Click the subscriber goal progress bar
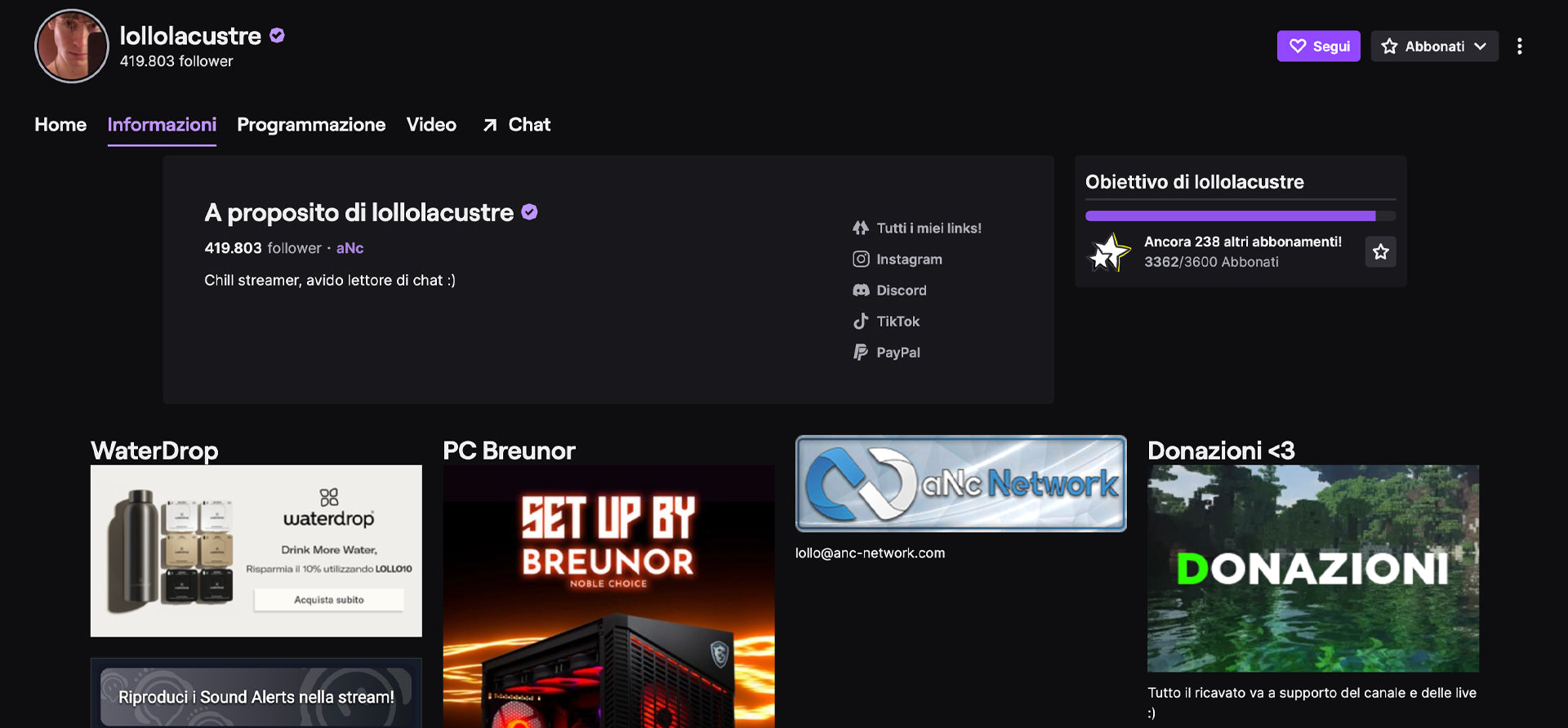Image resolution: width=1568 pixels, height=728 pixels. 1241,216
